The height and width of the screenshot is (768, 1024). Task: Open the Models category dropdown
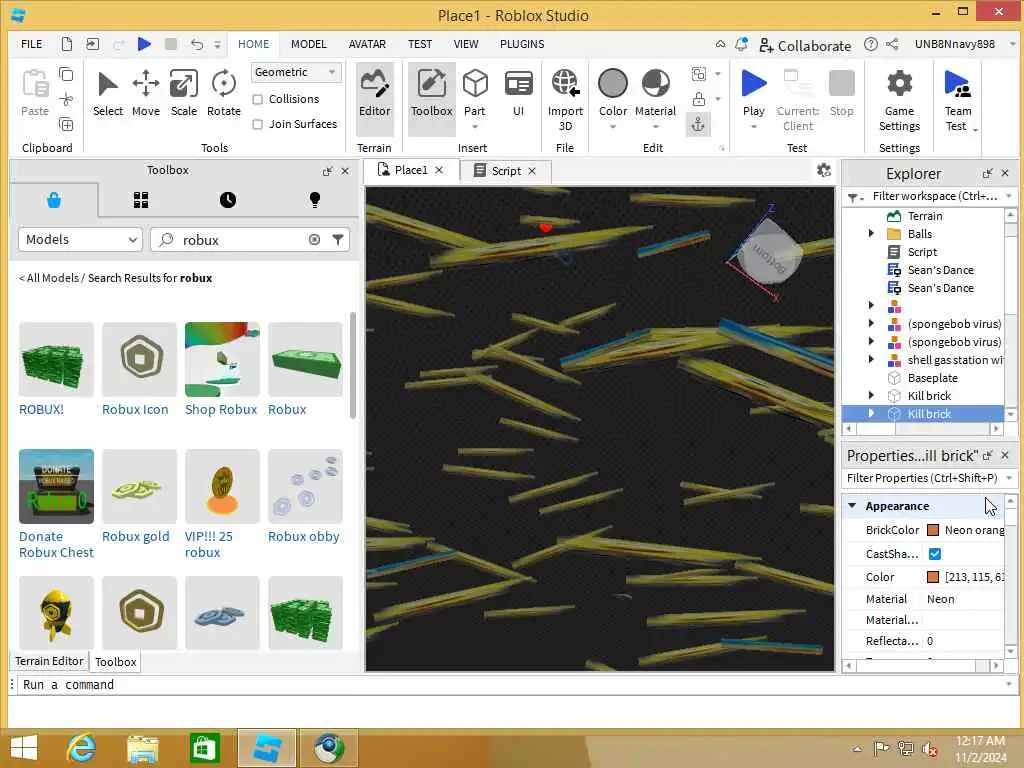[80, 240]
